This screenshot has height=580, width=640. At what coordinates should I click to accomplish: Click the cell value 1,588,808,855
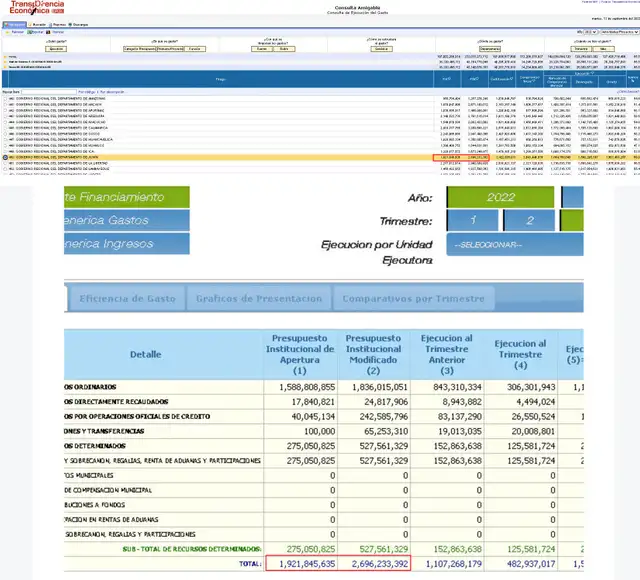(x=307, y=387)
